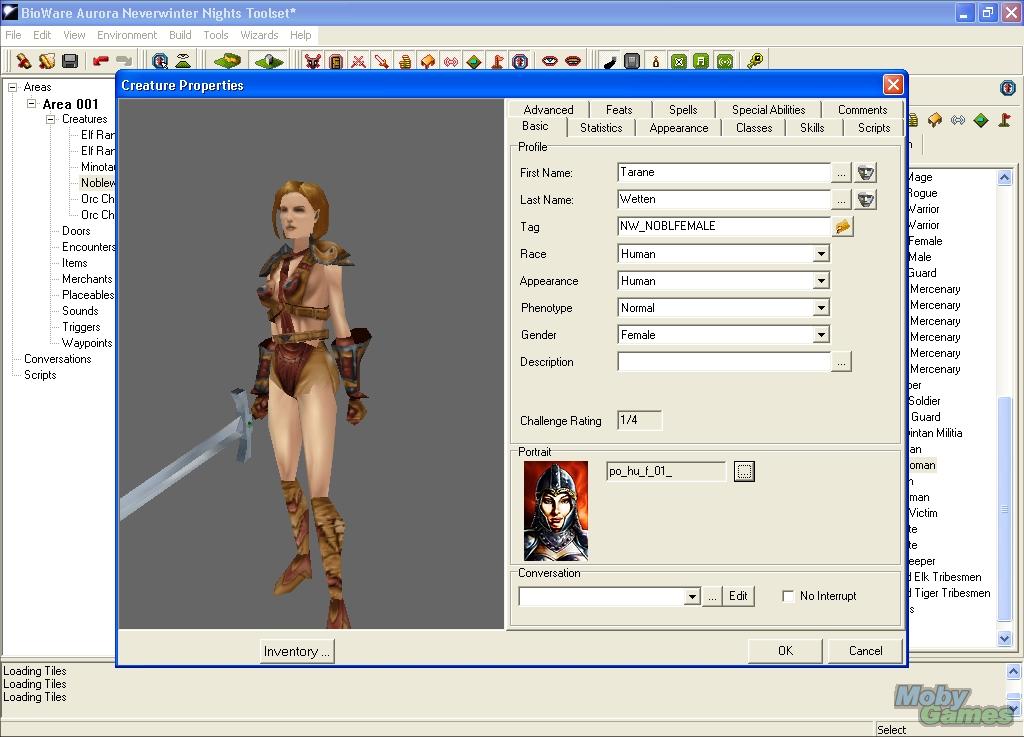Open the Feats tab
Viewport: 1024px width, 737px height.
619,110
